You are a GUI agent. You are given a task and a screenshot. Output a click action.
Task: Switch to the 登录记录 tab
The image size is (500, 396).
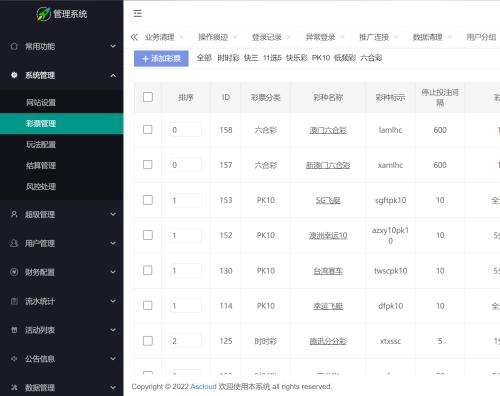coord(267,37)
